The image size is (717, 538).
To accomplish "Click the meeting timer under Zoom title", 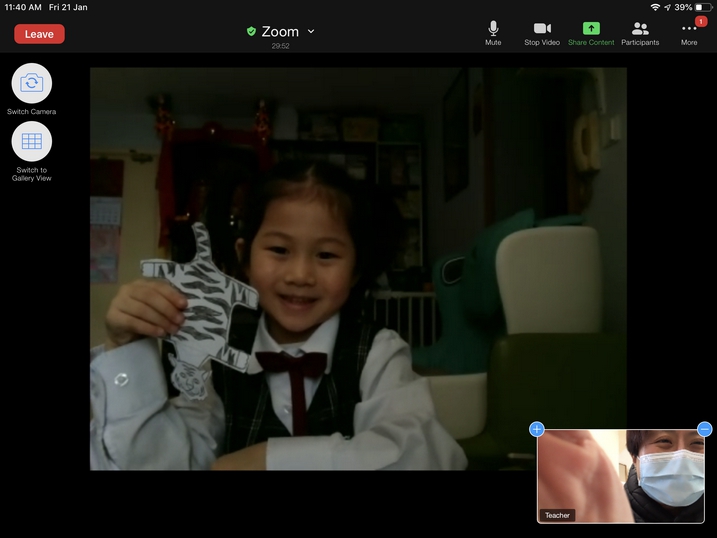I will (x=280, y=46).
